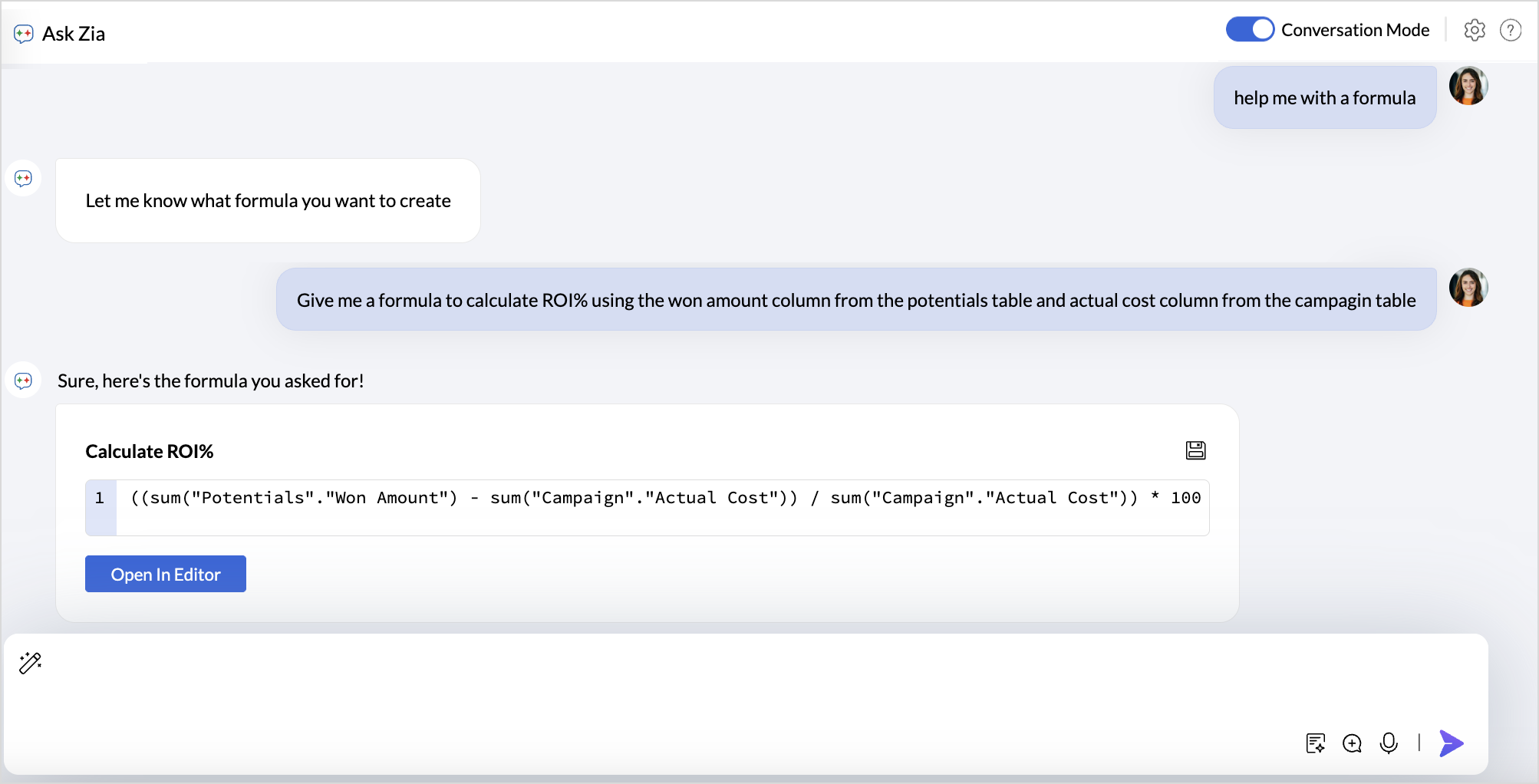Click the magic wand icon
This screenshot has width=1539, height=784.
pos(31,663)
